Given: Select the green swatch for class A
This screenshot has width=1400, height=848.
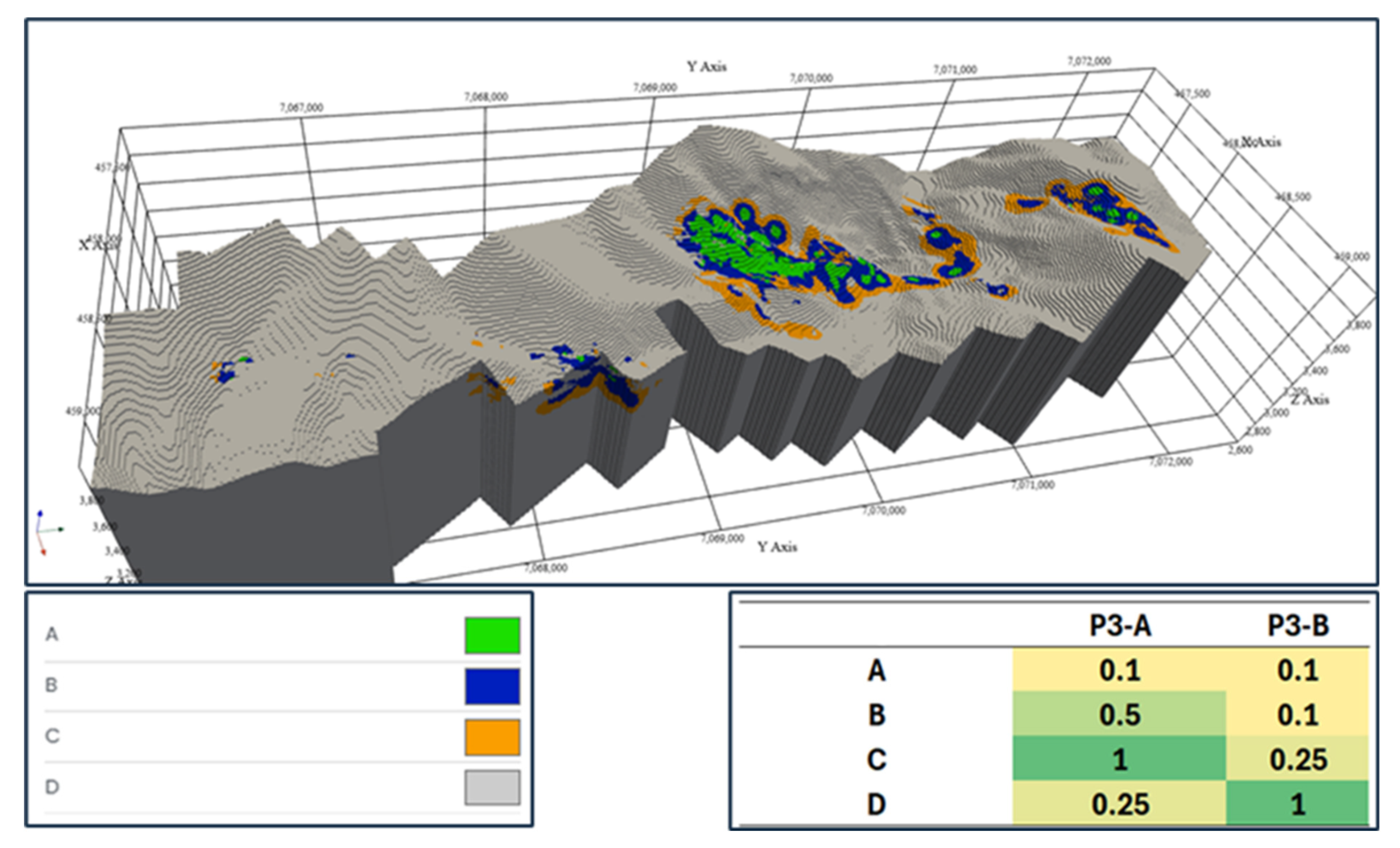Looking at the screenshot, I should coord(492,636).
